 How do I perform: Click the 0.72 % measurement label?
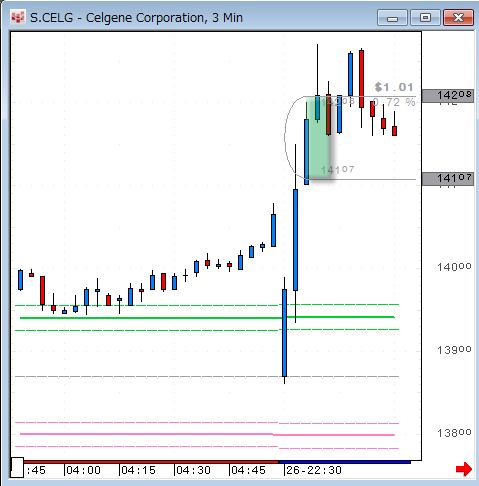tap(394, 102)
